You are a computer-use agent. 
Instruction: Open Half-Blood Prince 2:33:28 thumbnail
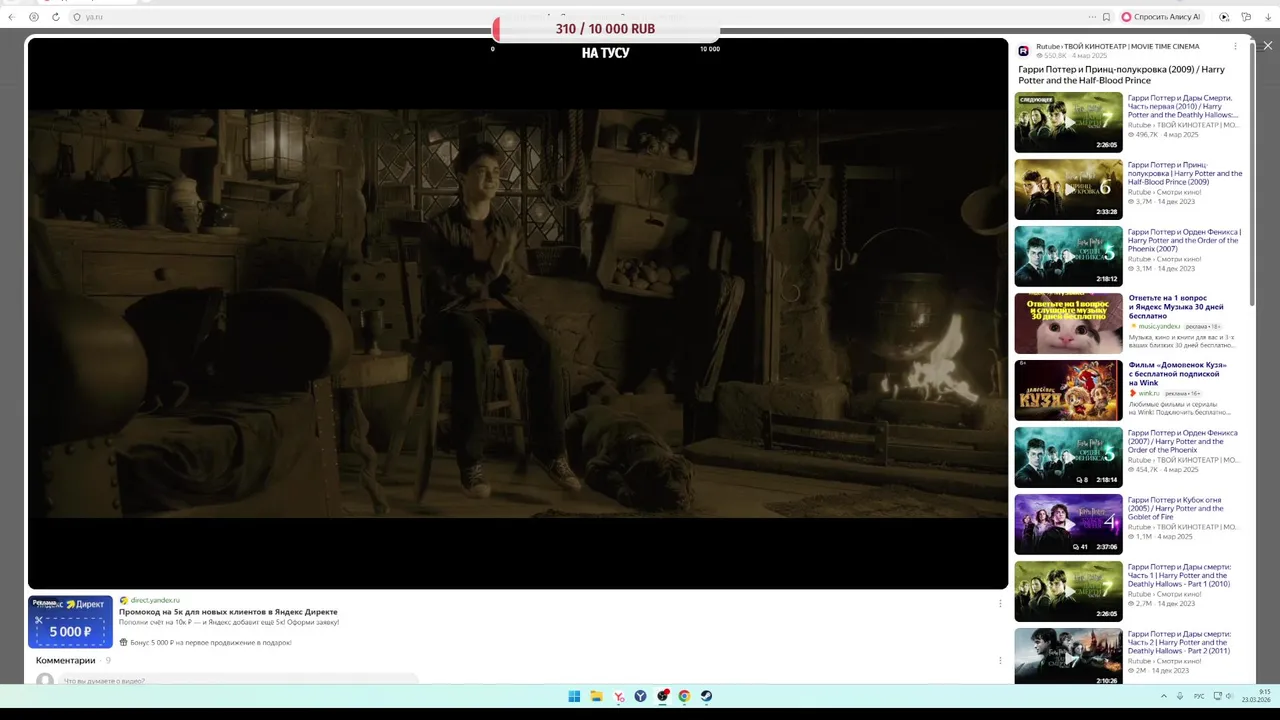(1068, 189)
